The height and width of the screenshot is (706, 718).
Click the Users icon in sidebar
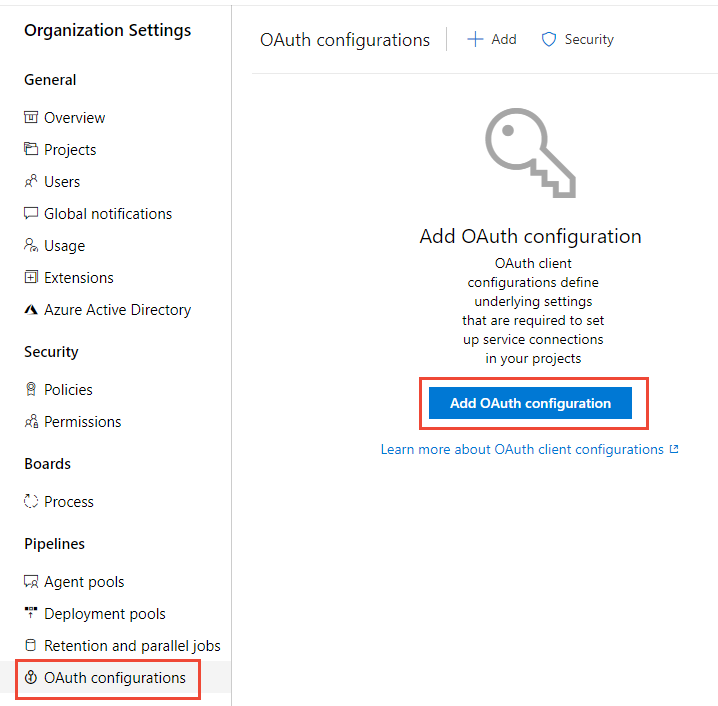coord(31,181)
